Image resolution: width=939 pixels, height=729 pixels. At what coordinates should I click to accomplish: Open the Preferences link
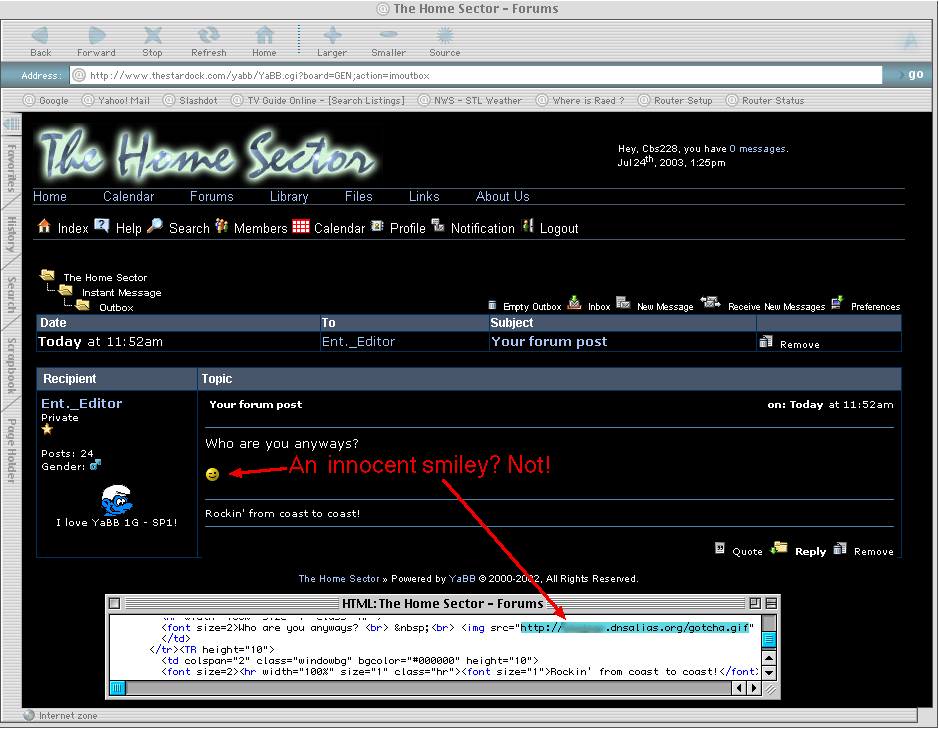874,306
